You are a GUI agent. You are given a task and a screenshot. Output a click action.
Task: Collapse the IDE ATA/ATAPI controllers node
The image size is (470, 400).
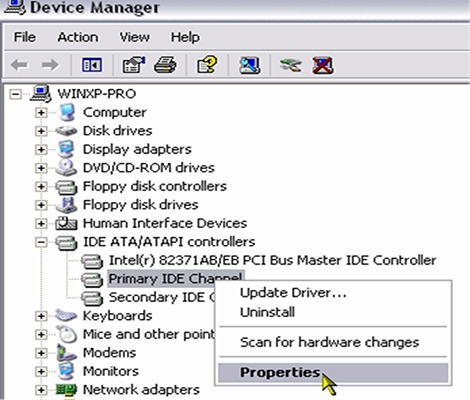pyautogui.click(x=41, y=242)
